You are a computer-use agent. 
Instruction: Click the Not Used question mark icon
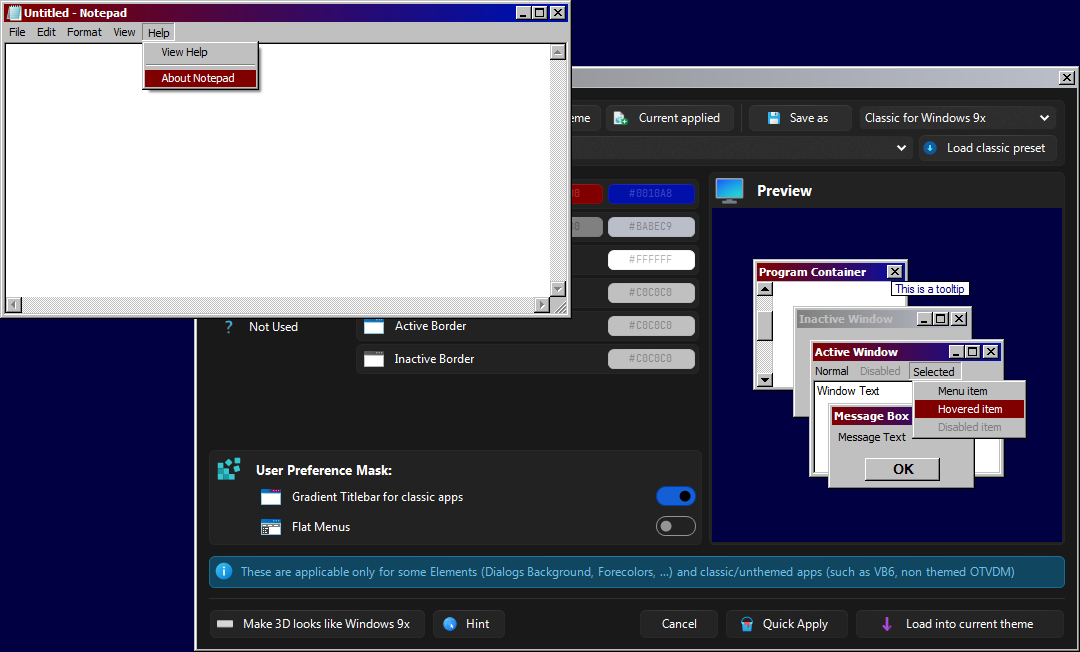[x=229, y=327]
